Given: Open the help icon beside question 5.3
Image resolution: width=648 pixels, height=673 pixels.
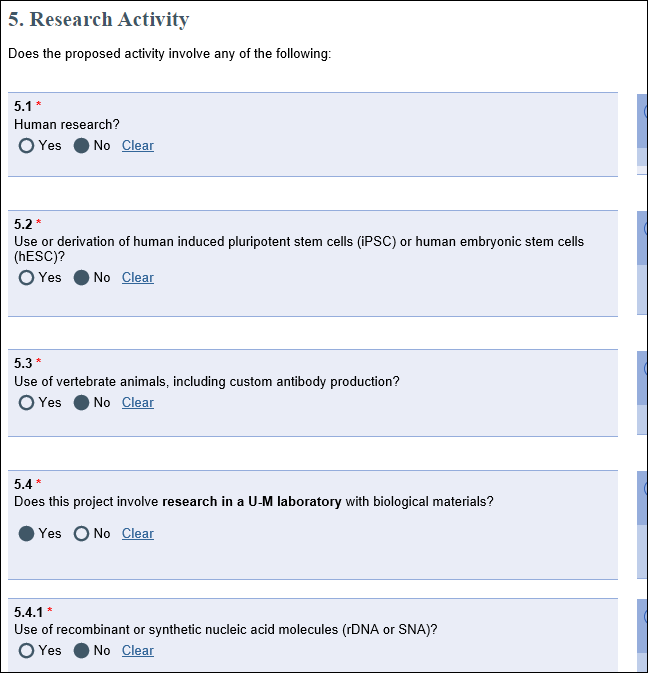Looking at the screenshot, I should [645, 368].
